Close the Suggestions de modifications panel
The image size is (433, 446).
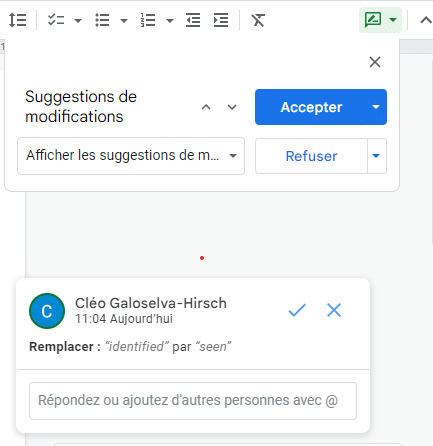375,62
